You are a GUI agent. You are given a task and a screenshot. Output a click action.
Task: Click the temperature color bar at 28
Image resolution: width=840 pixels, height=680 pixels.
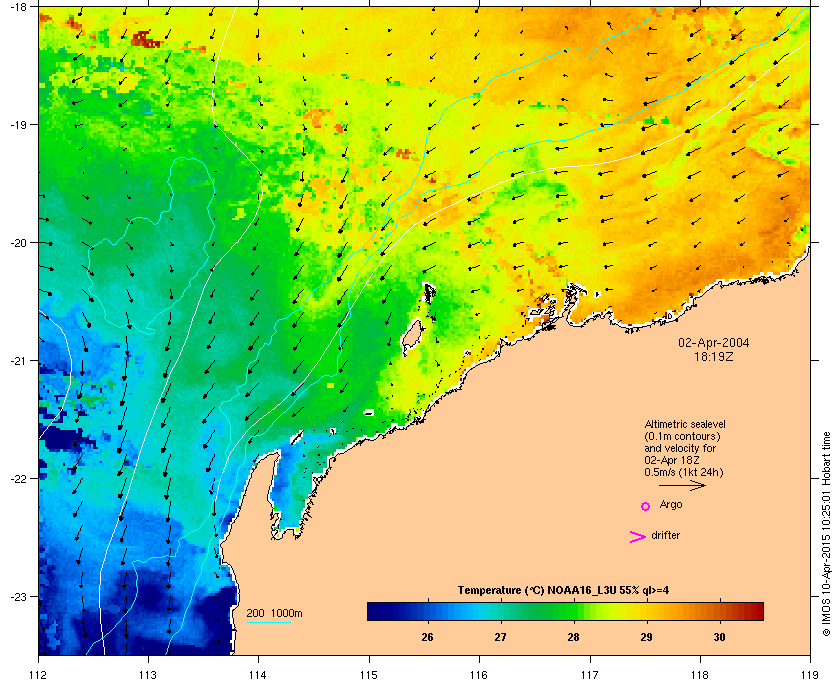pos(574,611)
